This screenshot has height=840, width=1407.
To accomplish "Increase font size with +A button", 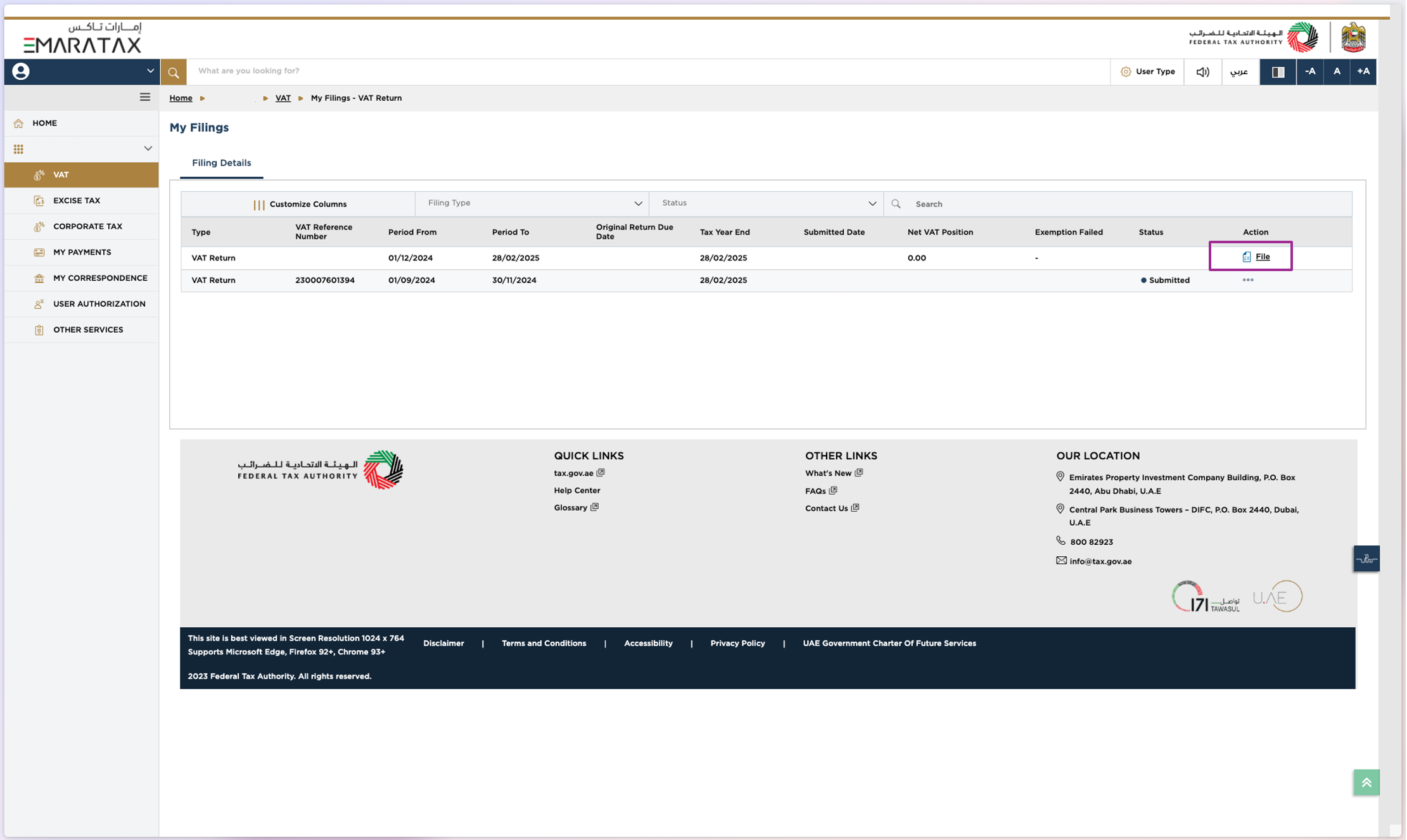I will [1363, 72].
